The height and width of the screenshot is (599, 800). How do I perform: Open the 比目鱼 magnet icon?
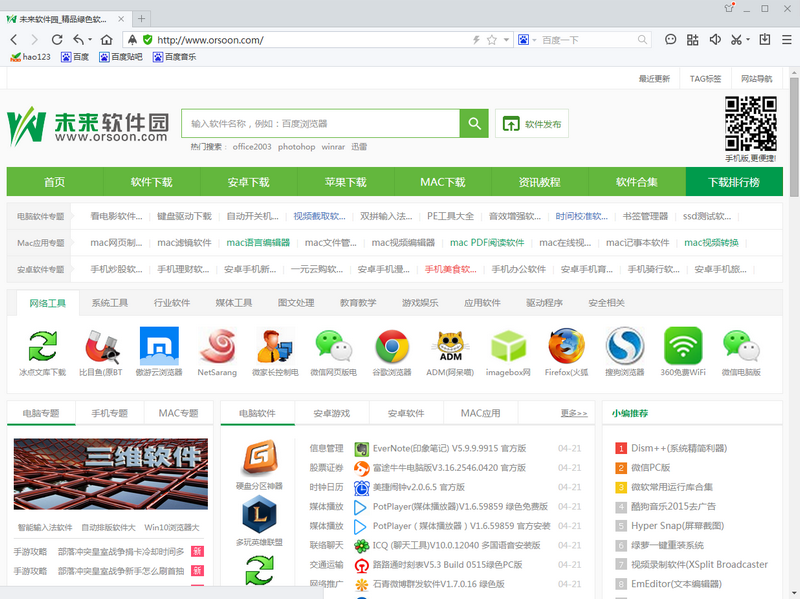[x=101, y=346]
